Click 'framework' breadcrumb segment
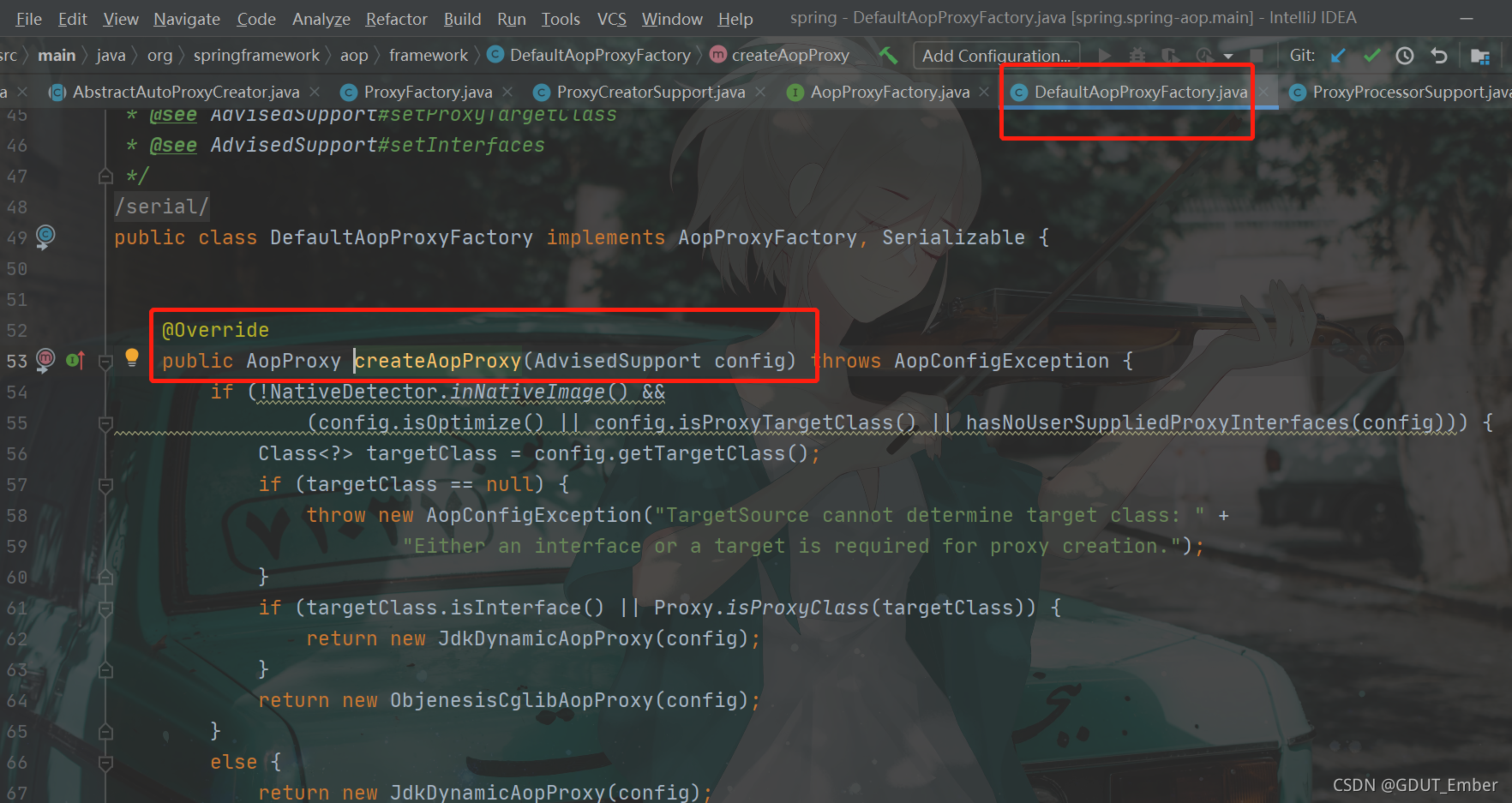 pos(429,56)
